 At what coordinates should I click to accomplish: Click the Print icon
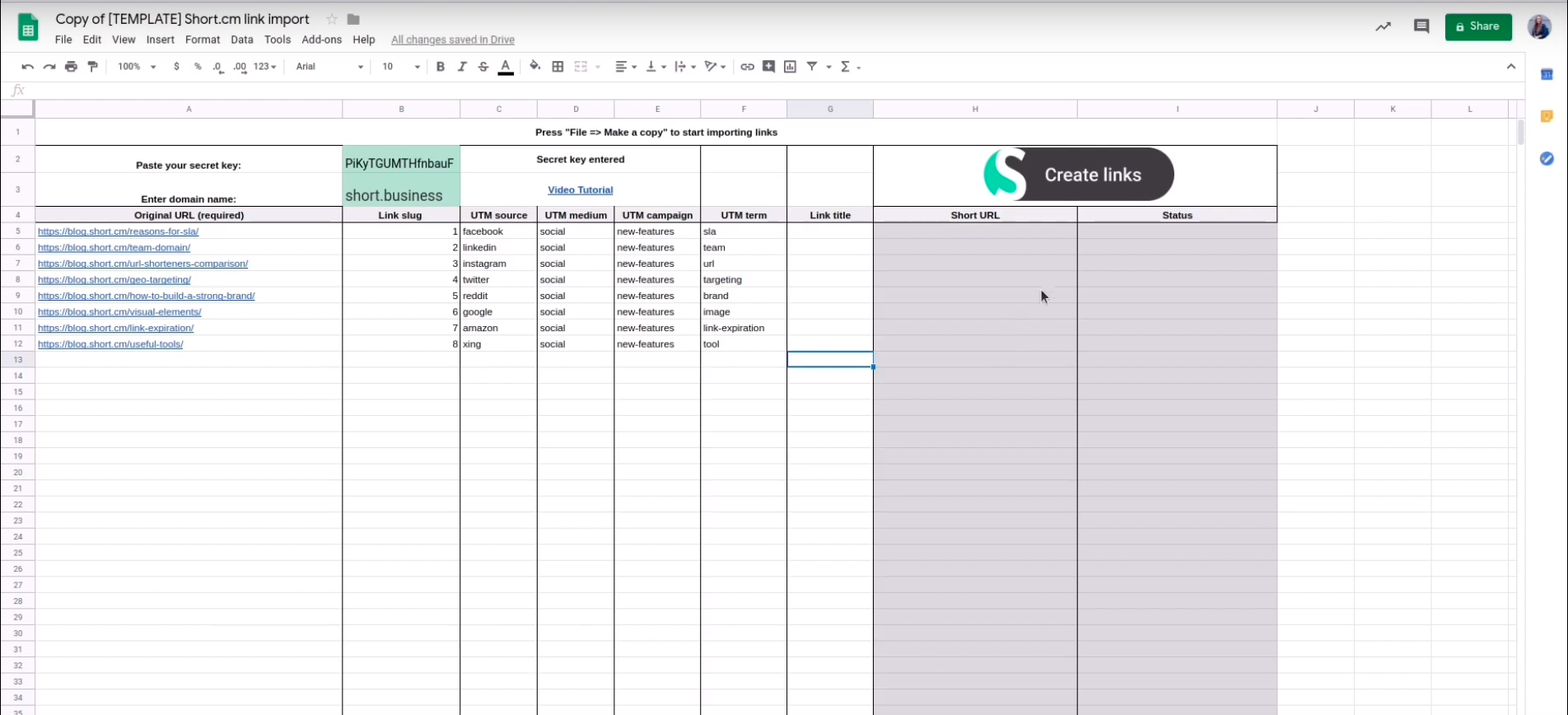click(71, 67)
